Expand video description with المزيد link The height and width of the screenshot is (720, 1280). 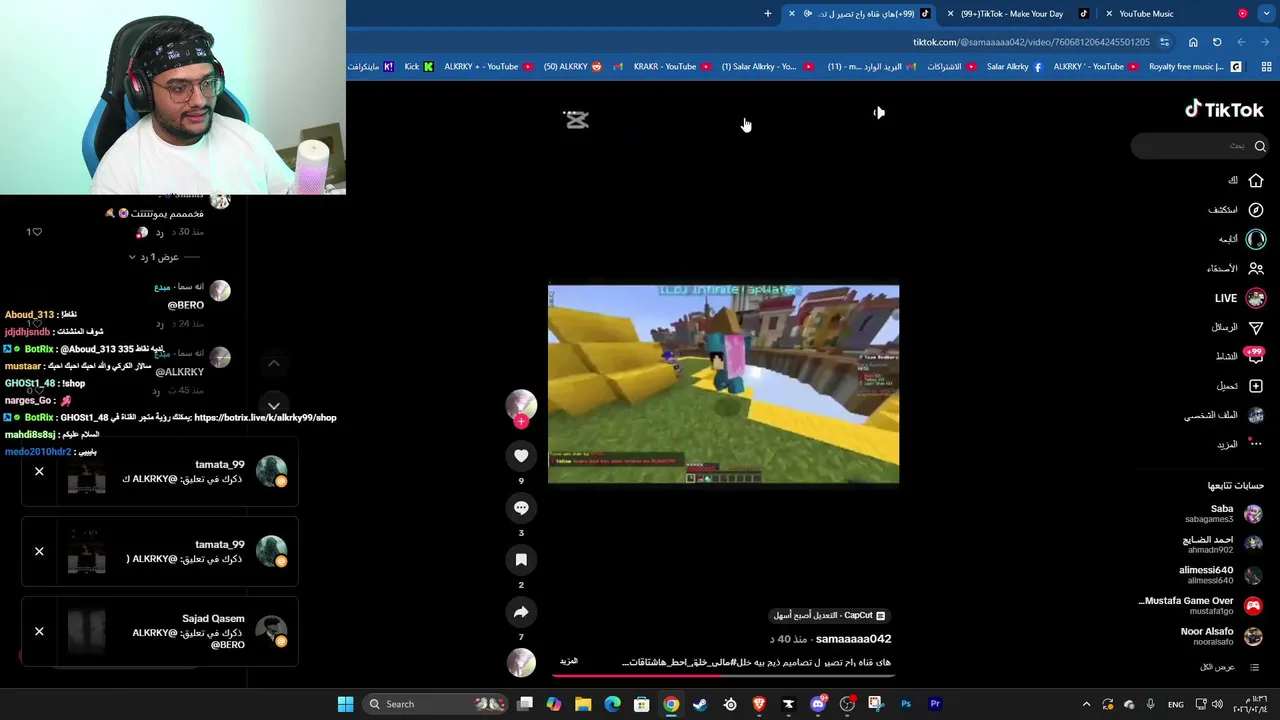pos(569,662)
